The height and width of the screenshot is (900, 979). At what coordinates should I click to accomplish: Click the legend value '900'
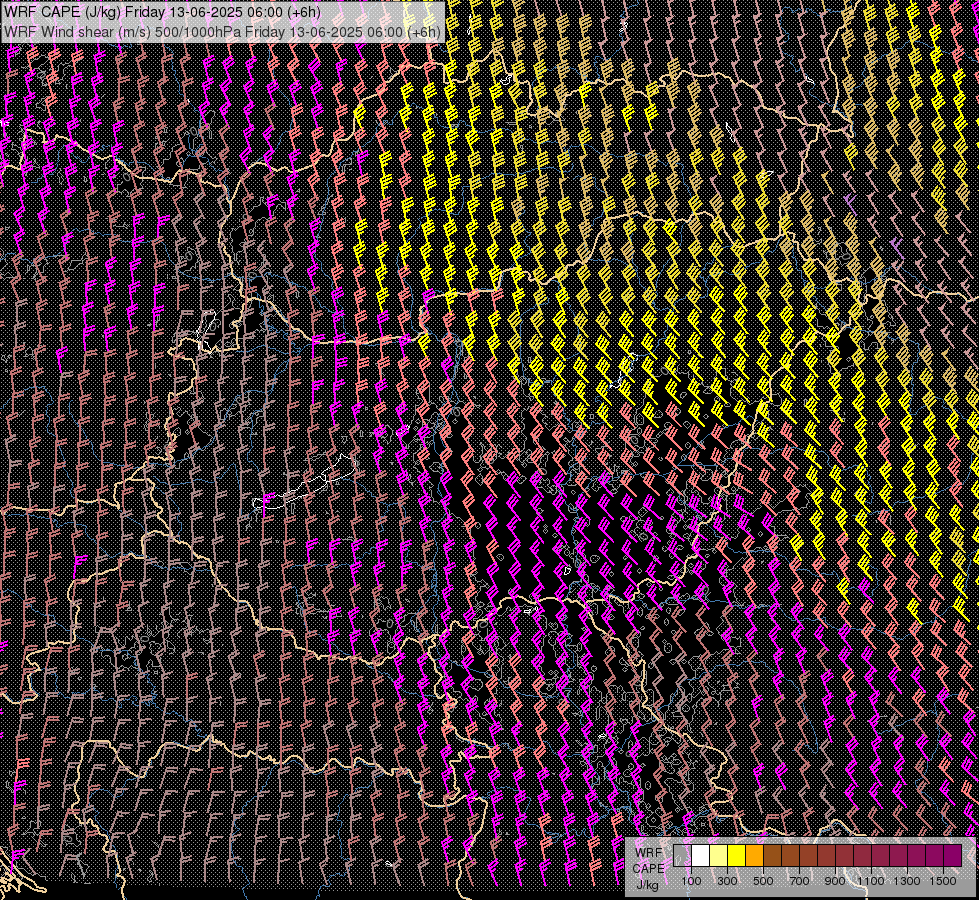(835, 881)
